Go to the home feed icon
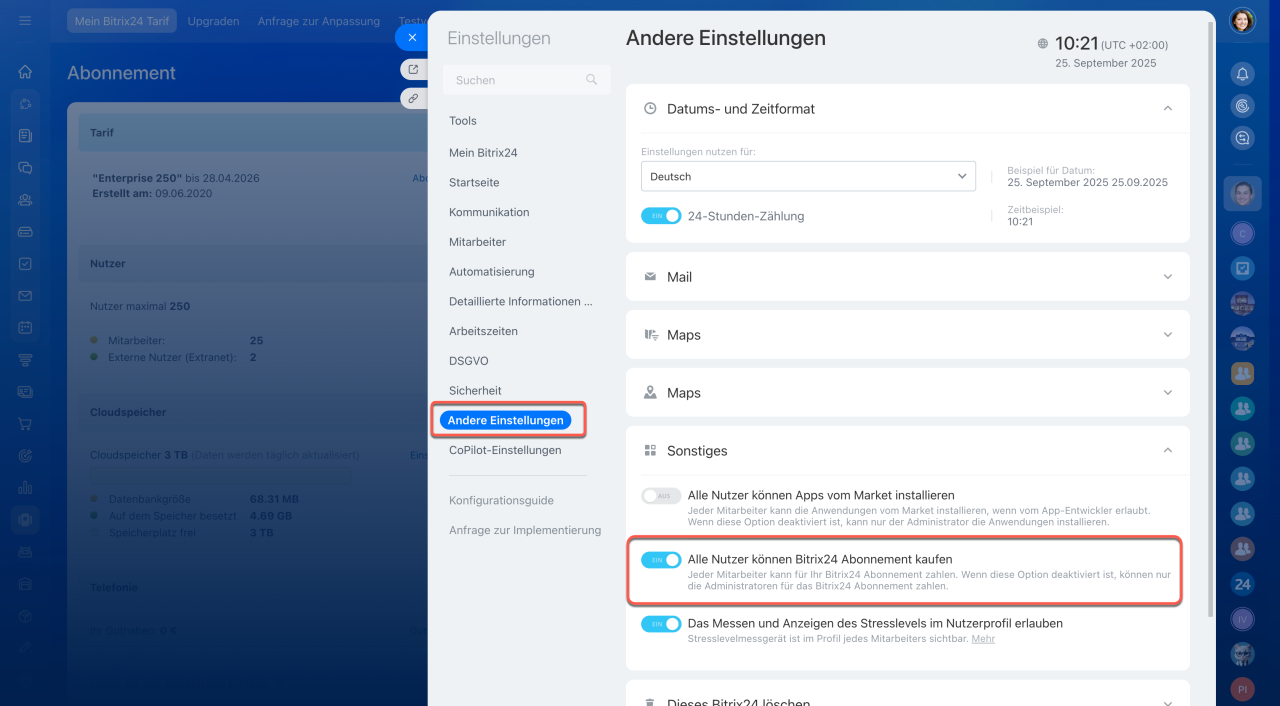1280x706 pixels. coord(25,72)
